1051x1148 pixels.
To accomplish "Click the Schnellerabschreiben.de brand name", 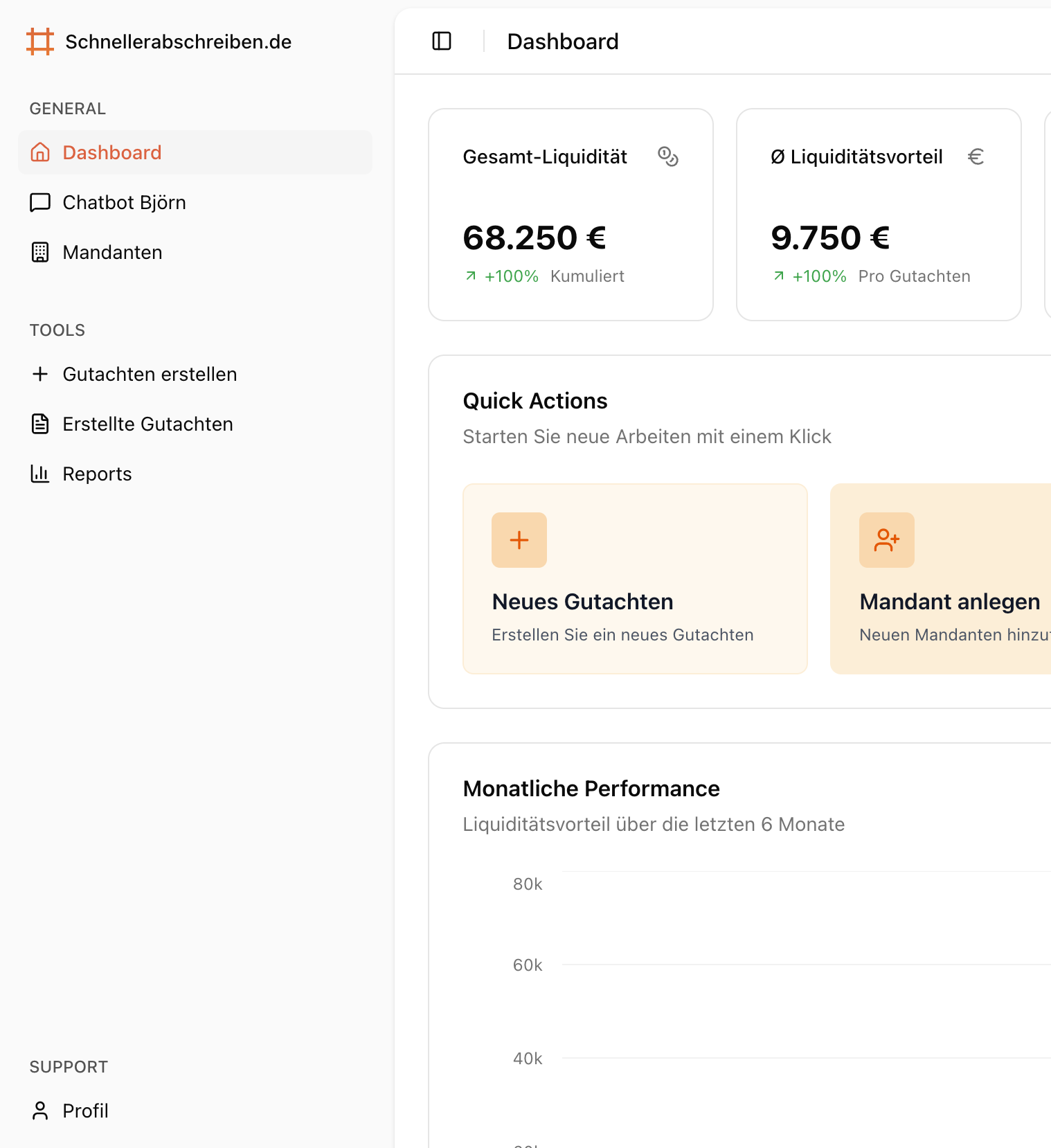I will click(179, 42).
